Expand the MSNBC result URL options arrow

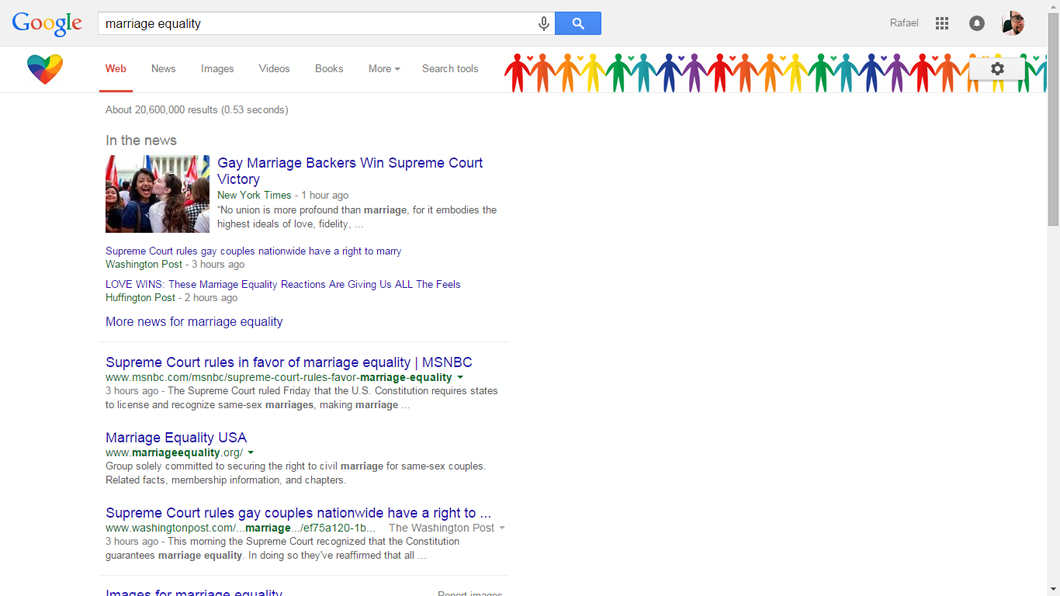[x=460, y=378]
